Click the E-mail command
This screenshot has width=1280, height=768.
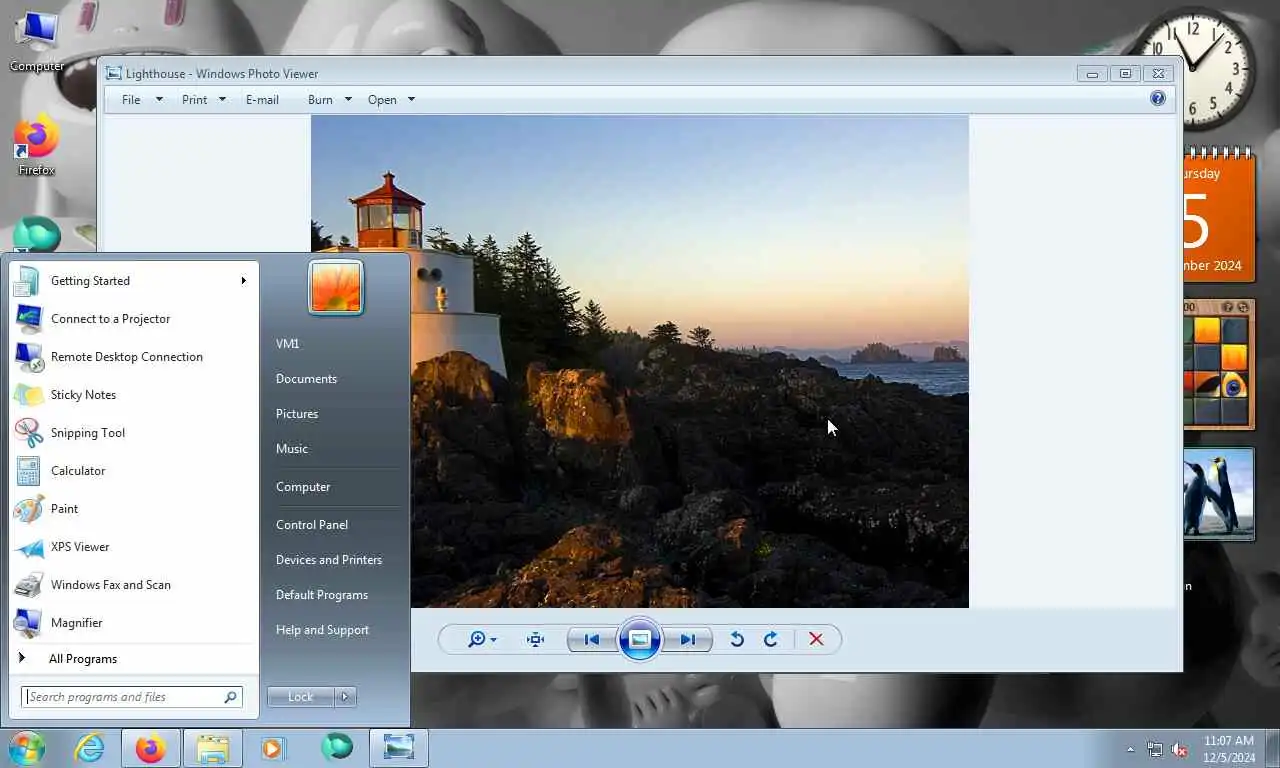(262, 99)
